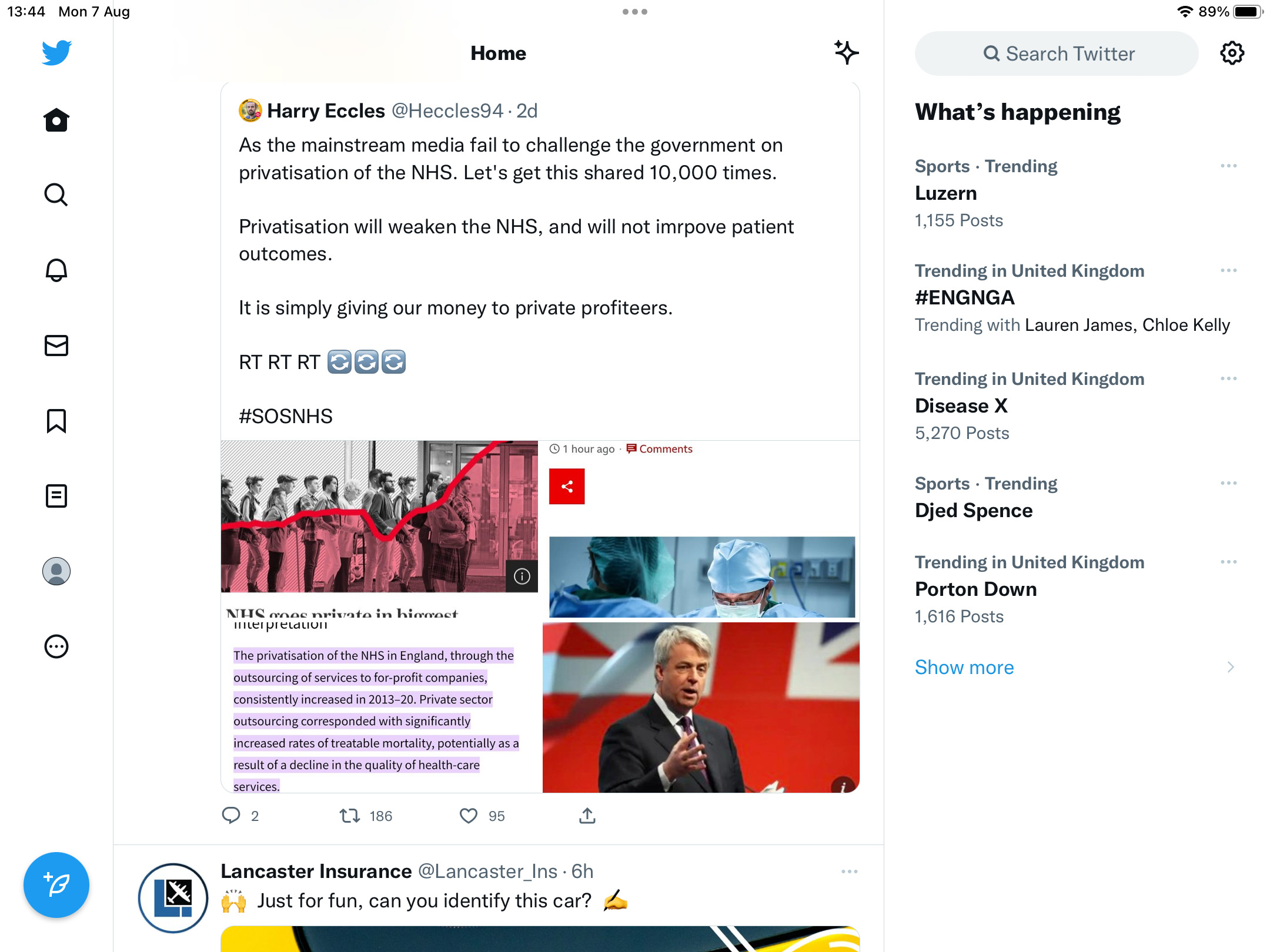The height and width of the screenshot is (952, 1270).
Task: Open the Twitter bird logo
Action: [x=56, y=53]
